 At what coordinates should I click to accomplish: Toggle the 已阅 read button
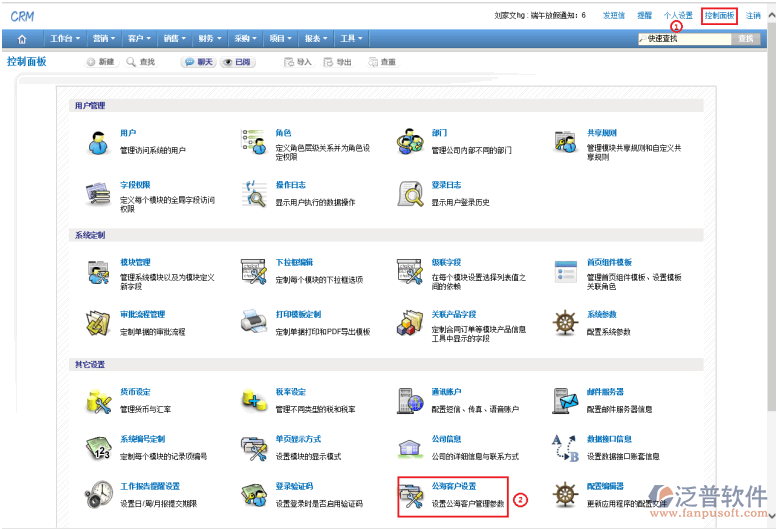(x=237, y=62)
